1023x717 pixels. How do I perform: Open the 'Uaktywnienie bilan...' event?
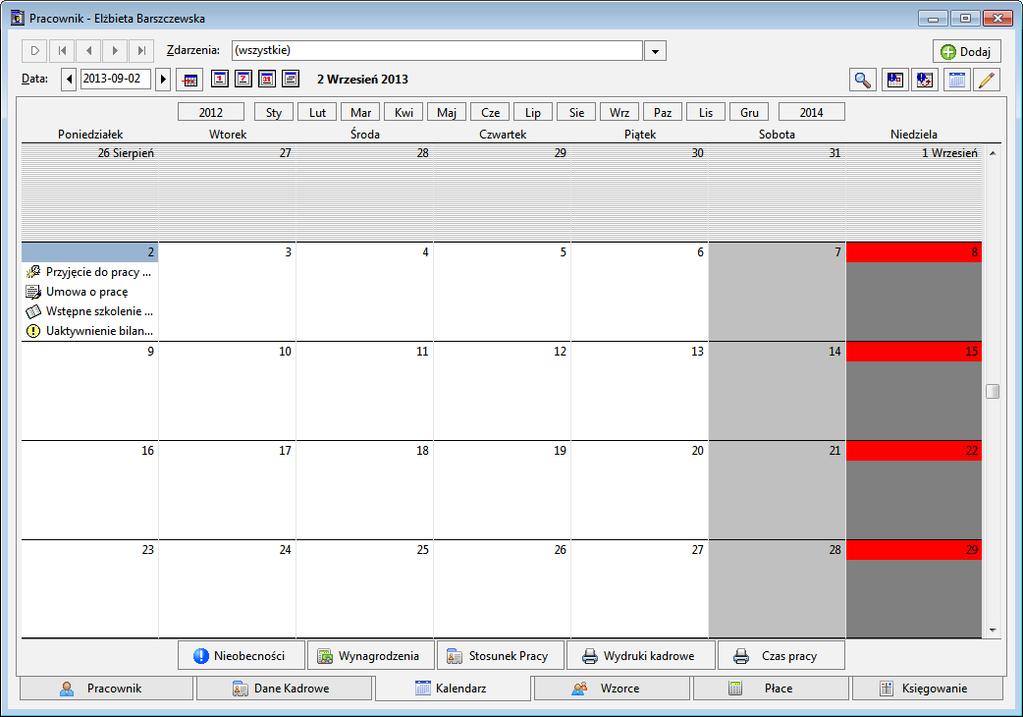[89, 331]
